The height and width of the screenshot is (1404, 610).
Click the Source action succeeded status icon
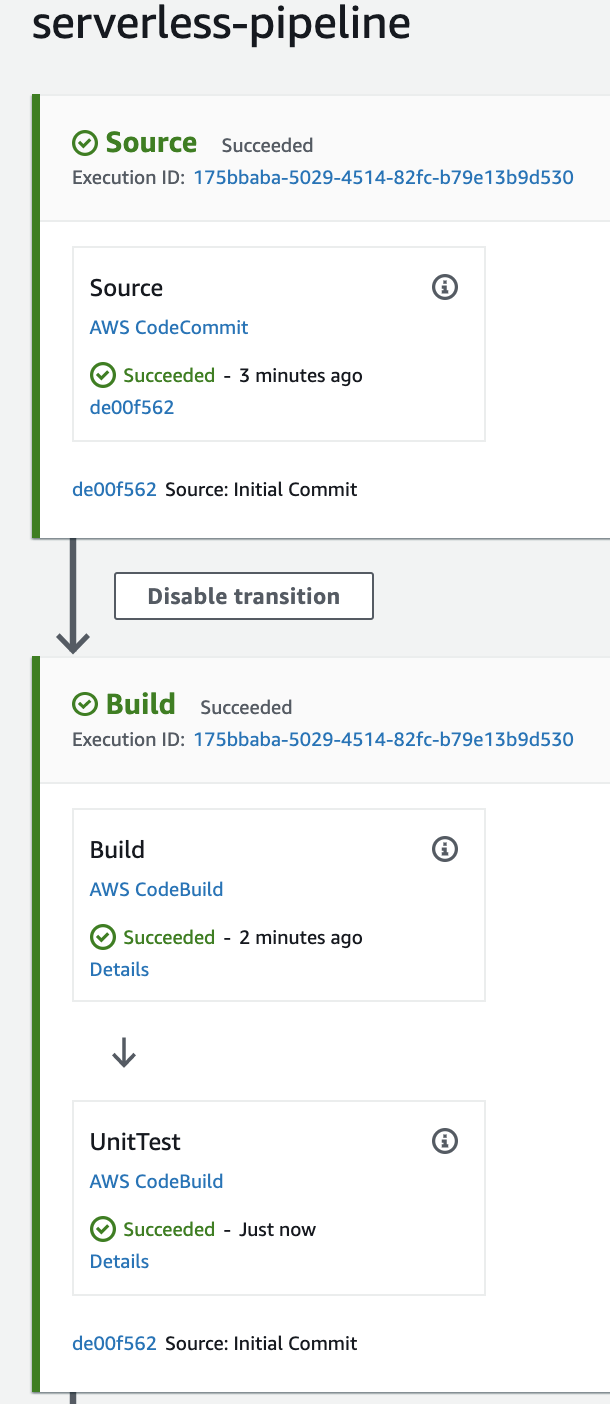click(x=102, y=376)
